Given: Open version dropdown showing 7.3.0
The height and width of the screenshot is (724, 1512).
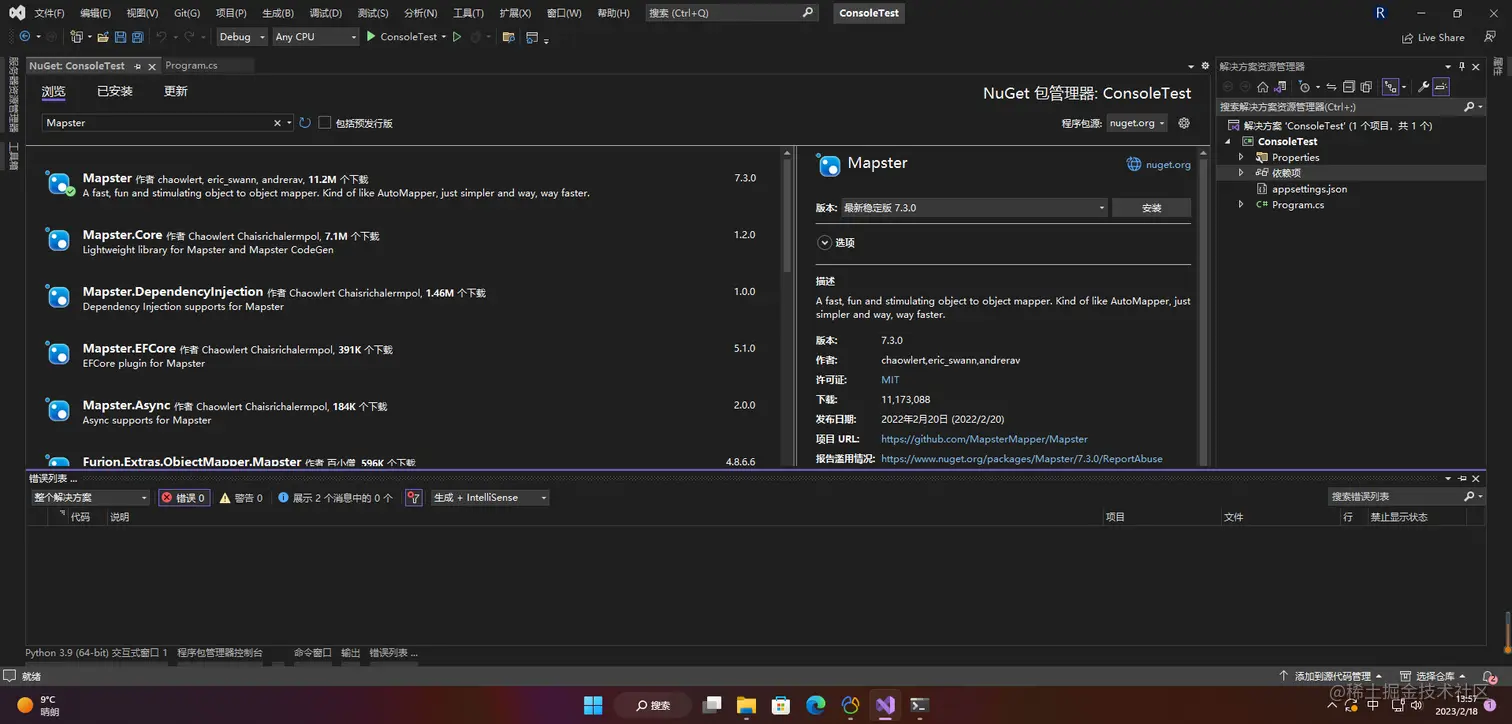Looking at the screenshot, I should click(x=974, y=208).
